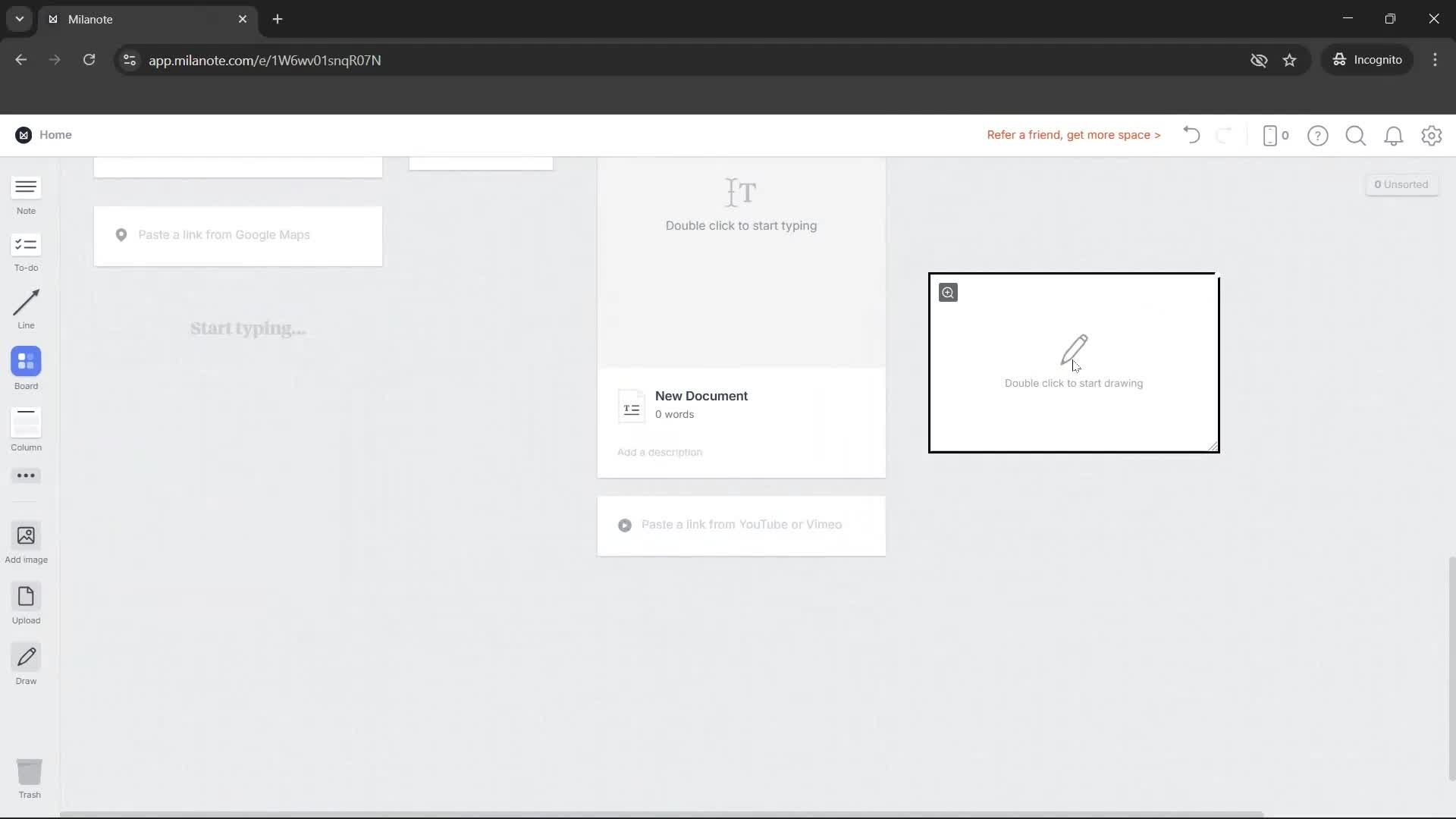Expand the 0 Unsorted tray
1456x819 pixels.
click(1401, 184)
